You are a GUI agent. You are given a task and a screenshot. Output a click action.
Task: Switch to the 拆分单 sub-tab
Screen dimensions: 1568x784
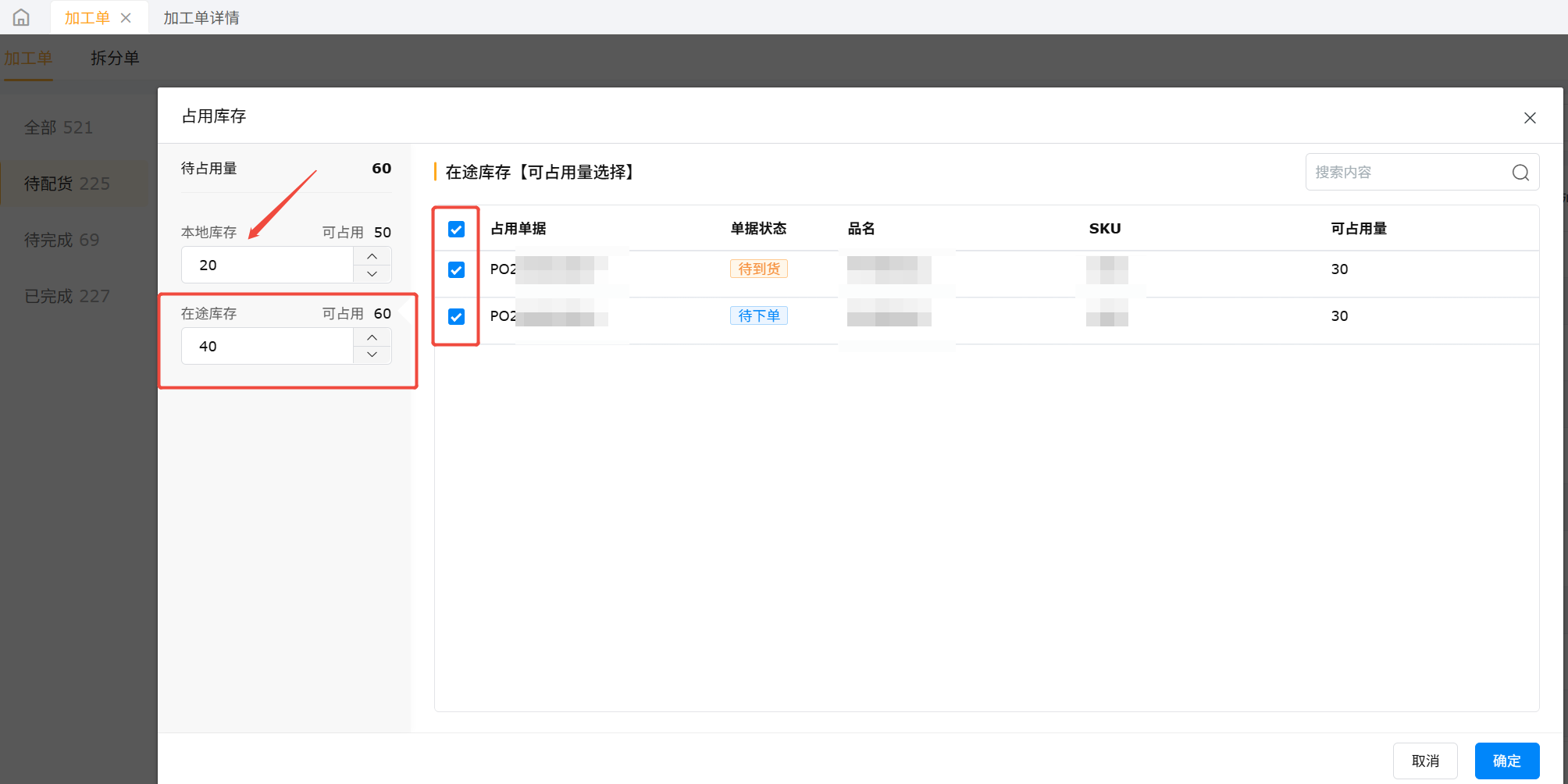(115, 58)
